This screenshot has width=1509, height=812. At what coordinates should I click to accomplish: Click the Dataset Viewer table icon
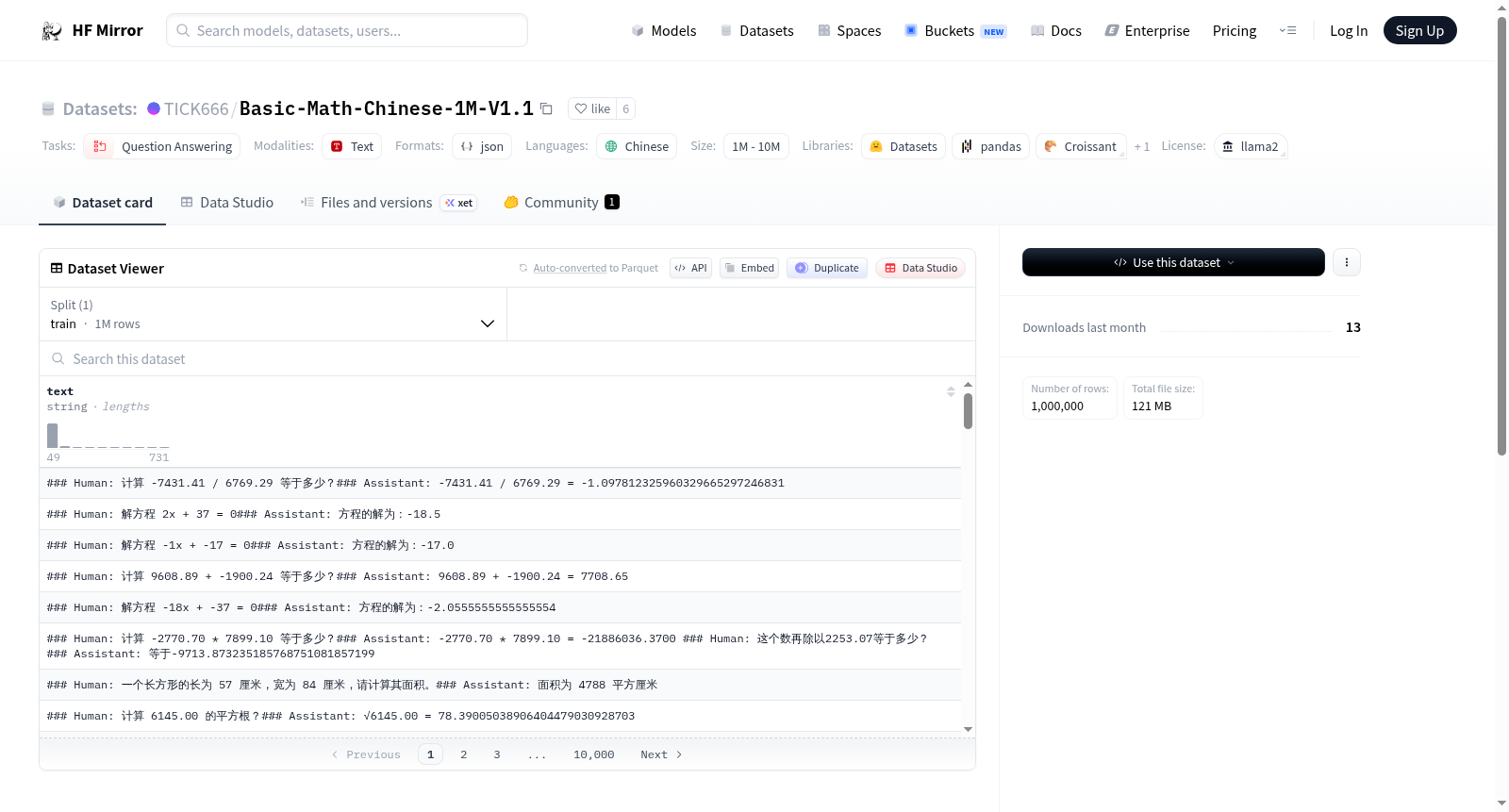click(57, 268)
